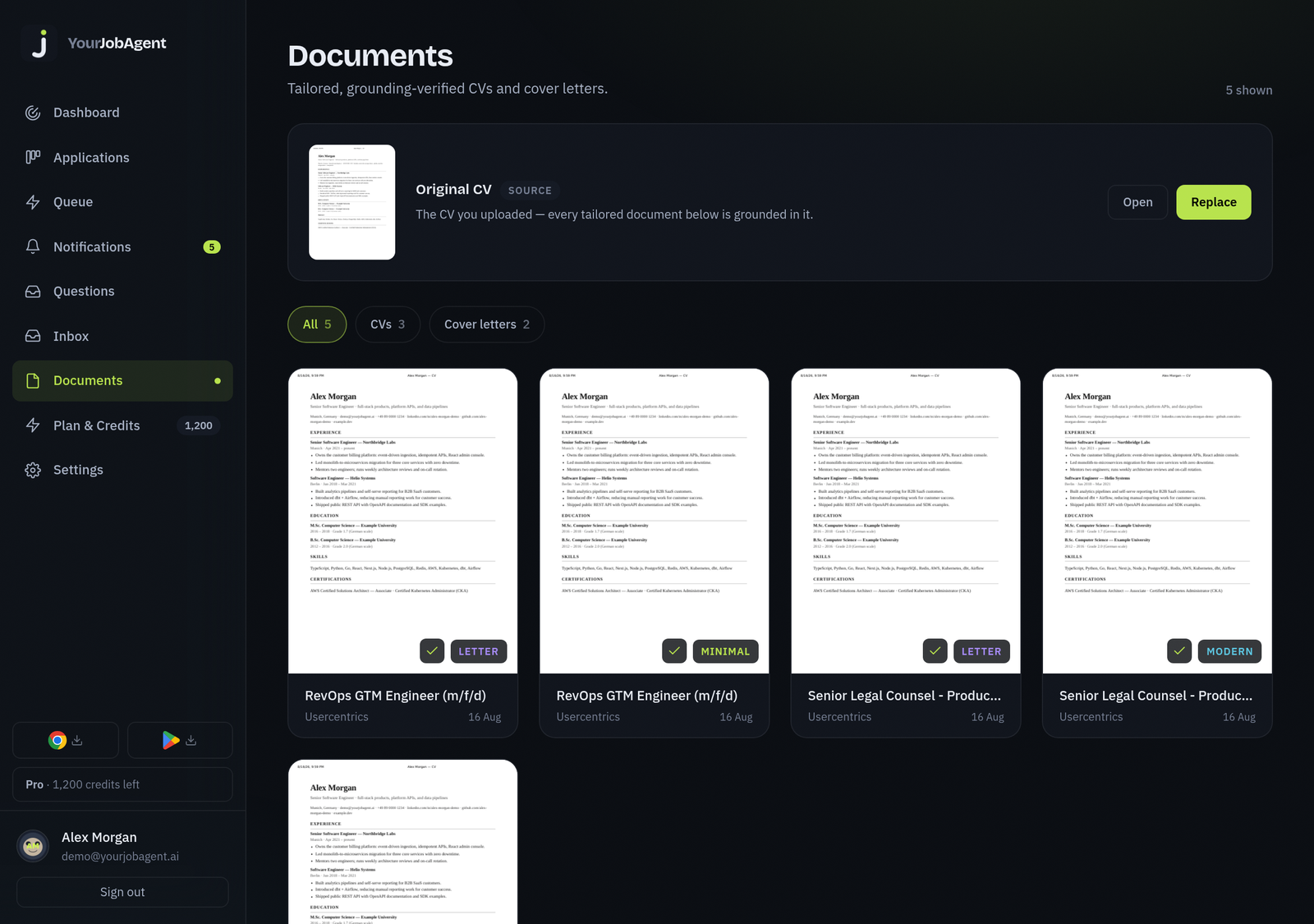Viewport: 1314px width, 924px height.
Task: Click the Plan & Credits bolt icon
Action: coord(33,425)
